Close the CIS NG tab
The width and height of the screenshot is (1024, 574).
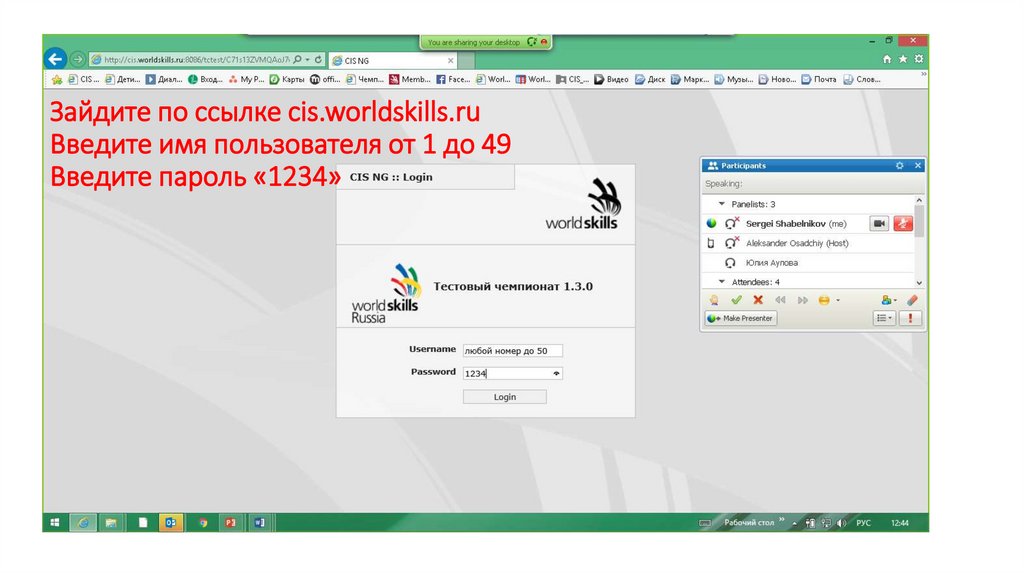(450, 61)
